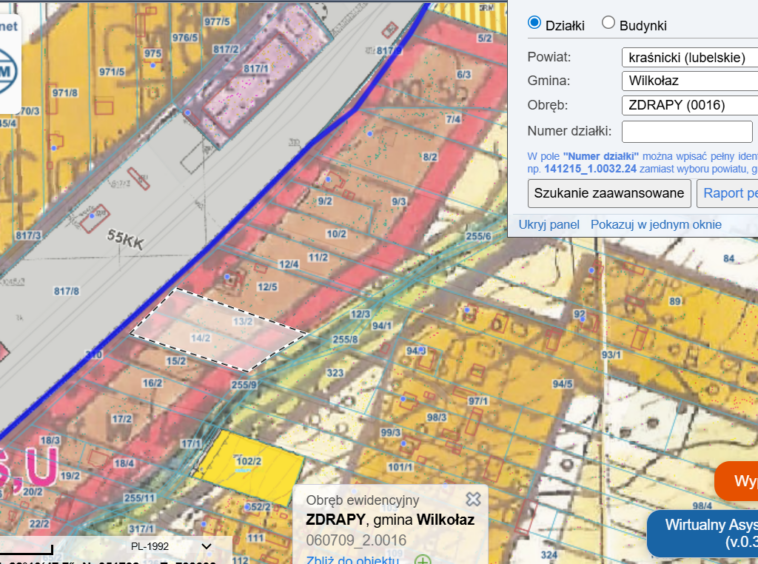This screenshot has height=564, width=758.
Task: Select the Budynki radio button
Action: tap(608, 24)
